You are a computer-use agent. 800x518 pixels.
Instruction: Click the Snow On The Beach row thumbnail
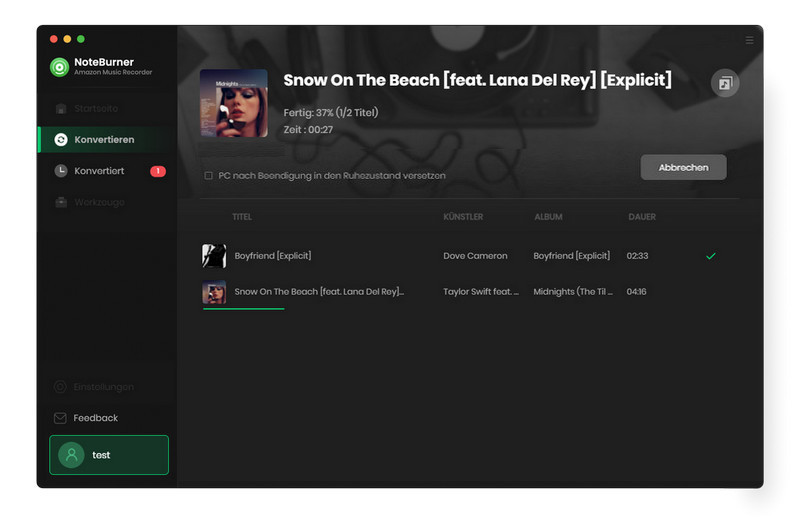pos(214,292)
